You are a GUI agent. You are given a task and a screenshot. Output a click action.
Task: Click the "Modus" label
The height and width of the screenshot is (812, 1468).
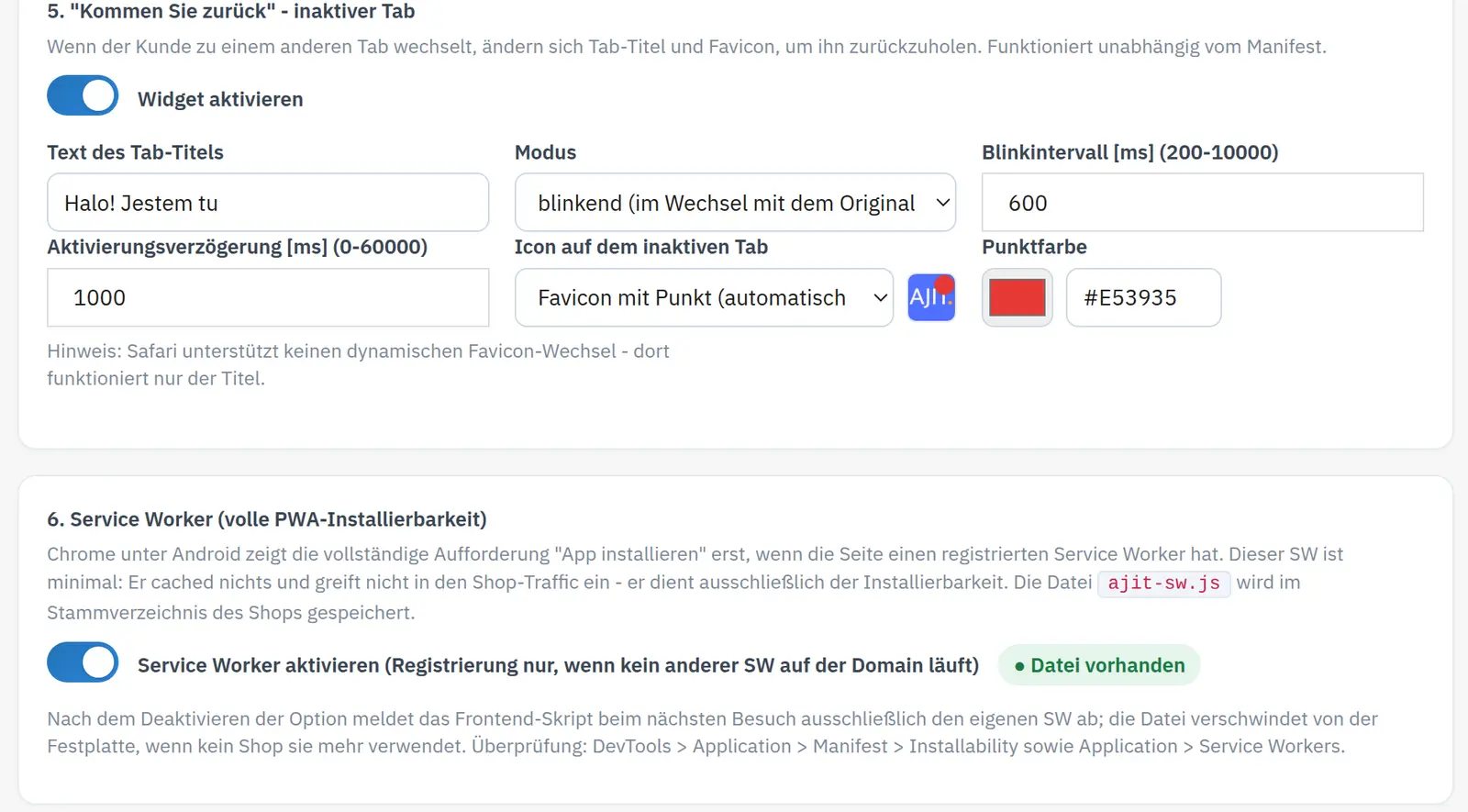545,152
